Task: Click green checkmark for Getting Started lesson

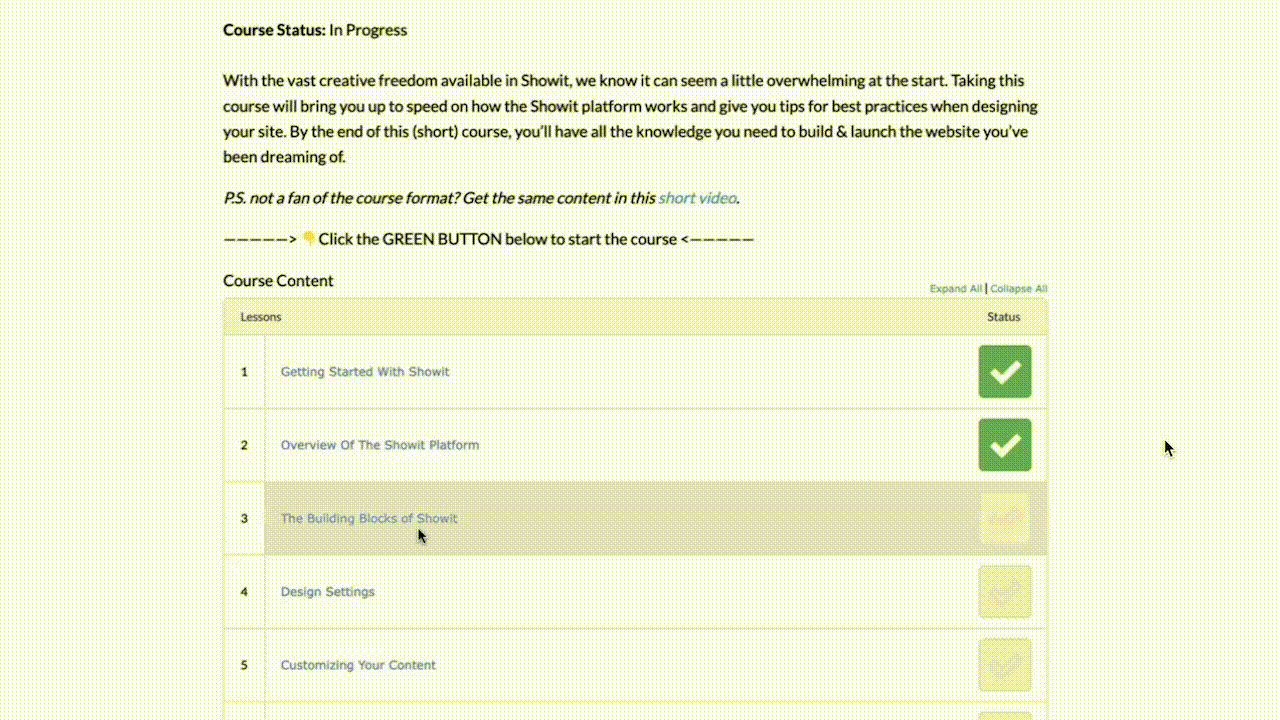Action: tap(1004, 372)
